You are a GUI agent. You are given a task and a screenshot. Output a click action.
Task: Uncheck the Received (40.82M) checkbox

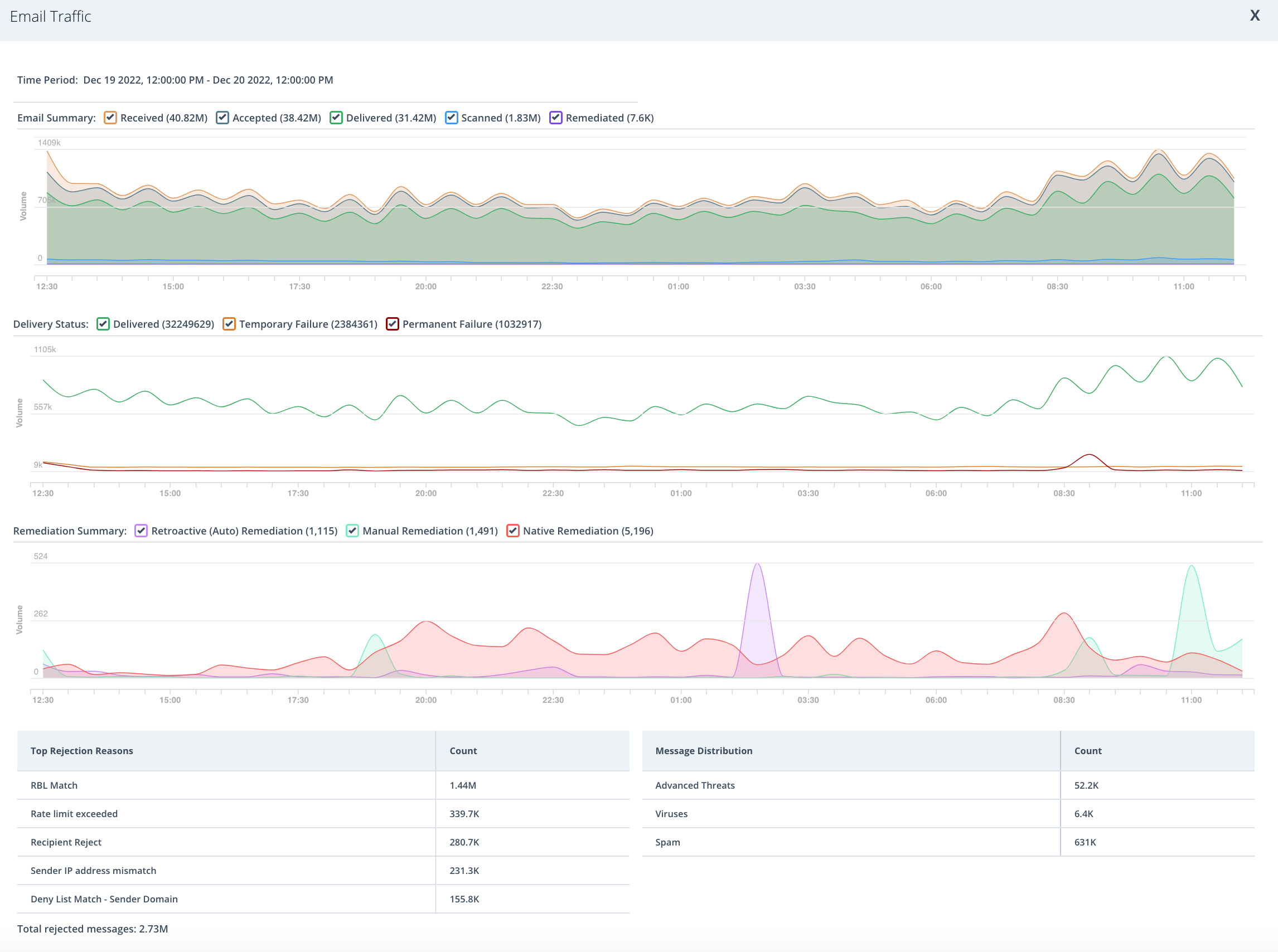pos(110,118)
